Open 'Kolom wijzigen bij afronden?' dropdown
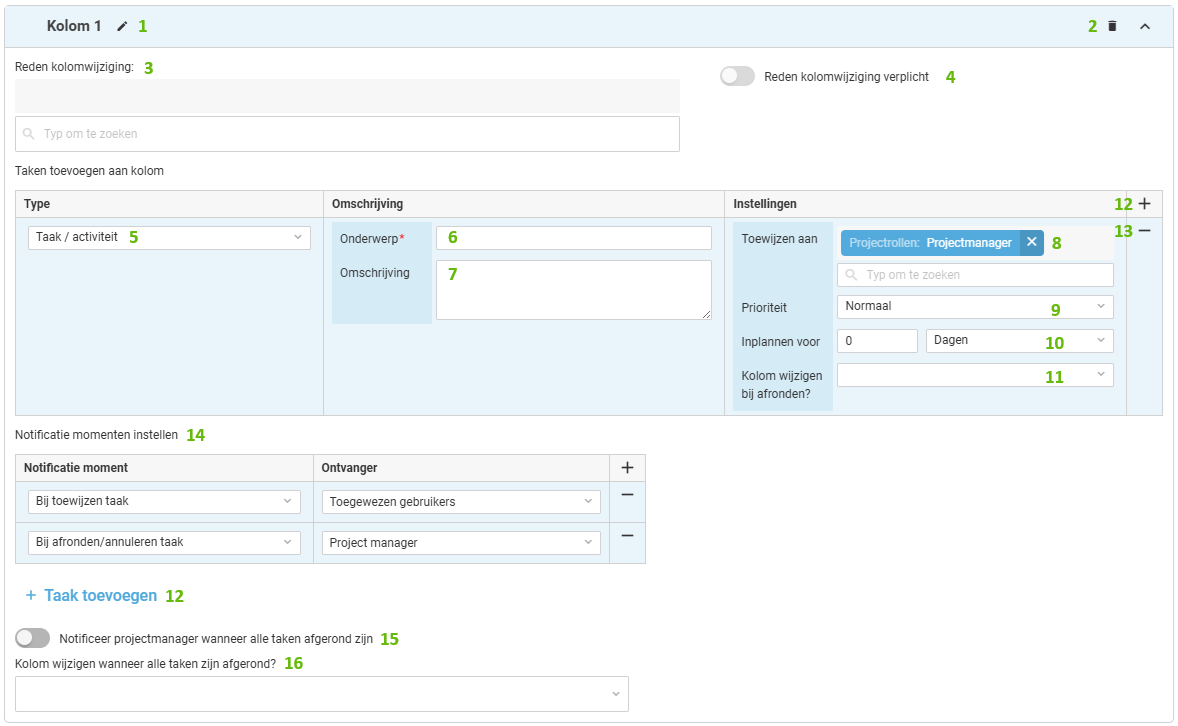This screenshot has width=1178, height=726. [x=974, y=374]
